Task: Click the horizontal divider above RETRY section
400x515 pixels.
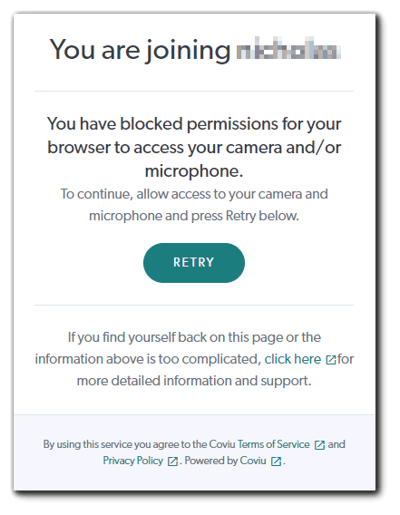Action: (194, 91)
